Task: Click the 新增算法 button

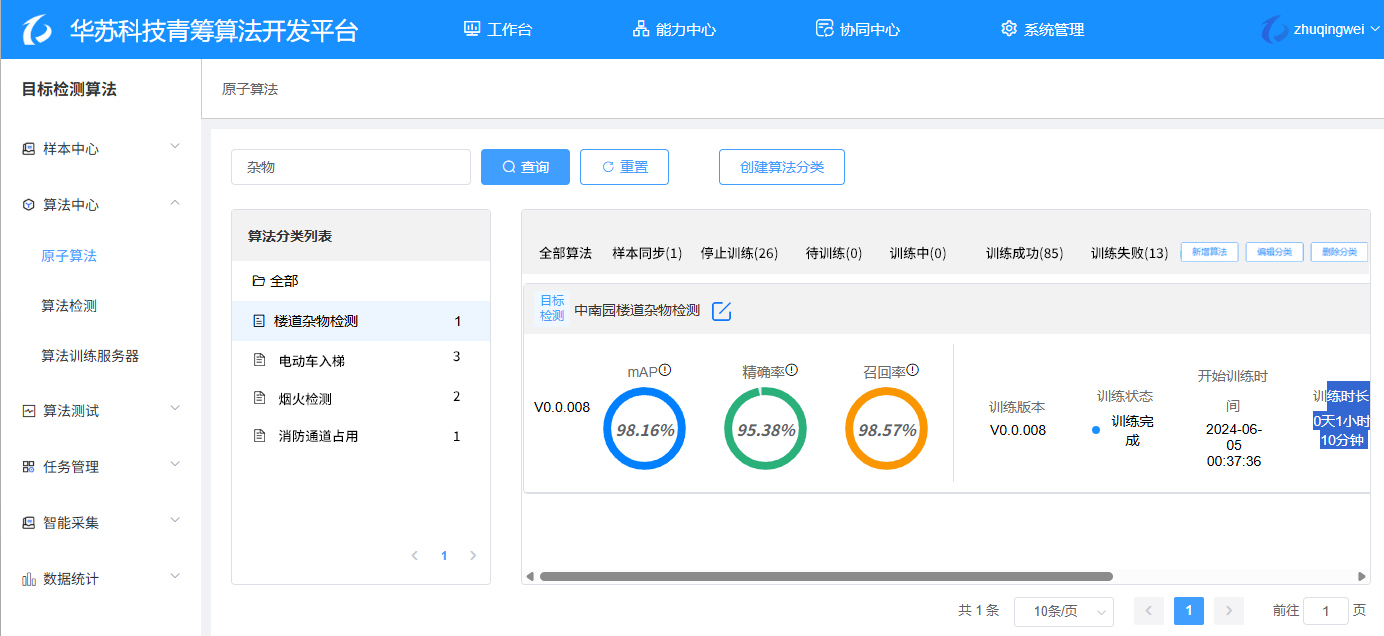Action: [x=1210, y=252]
